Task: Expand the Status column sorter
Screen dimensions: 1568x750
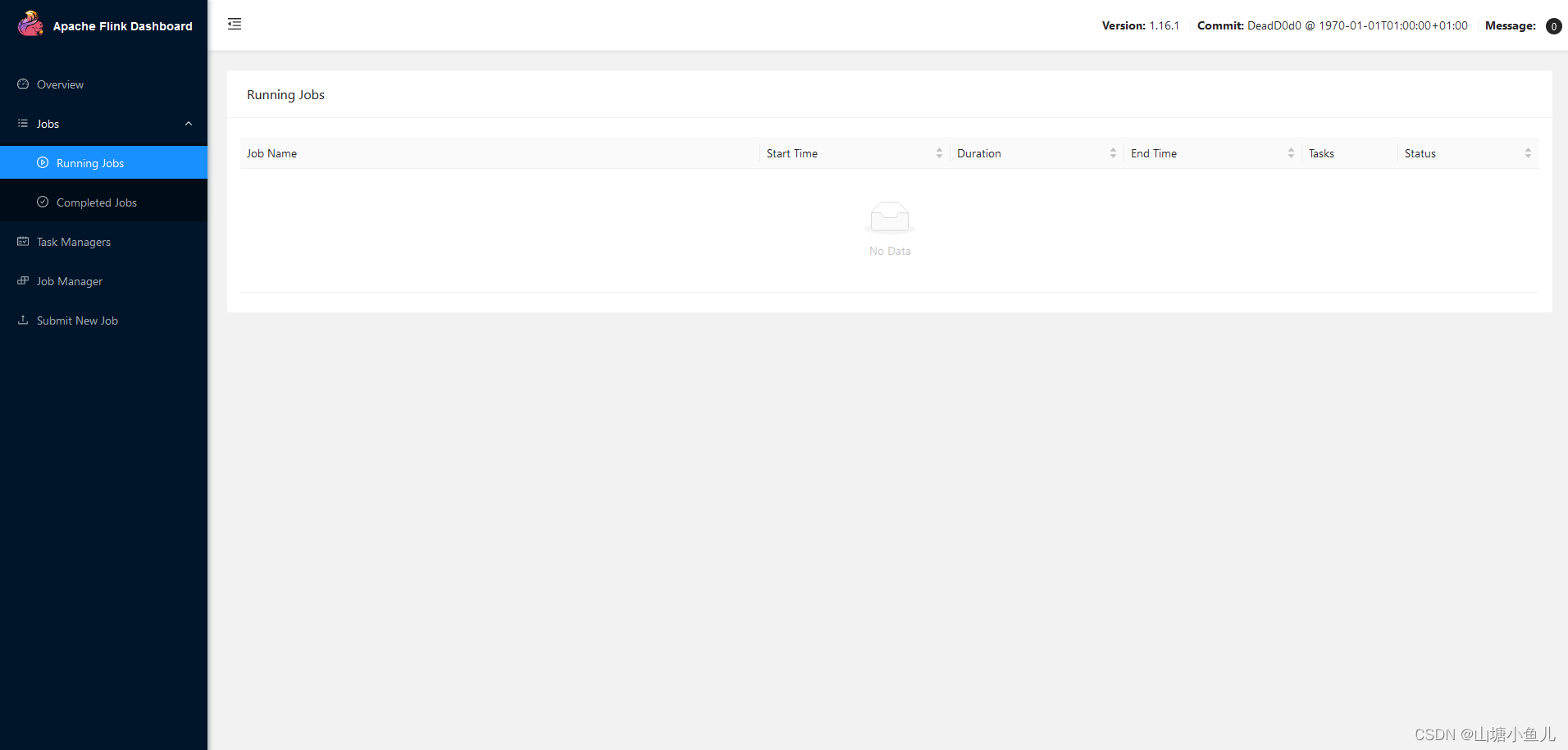Action: (1529, 152)
